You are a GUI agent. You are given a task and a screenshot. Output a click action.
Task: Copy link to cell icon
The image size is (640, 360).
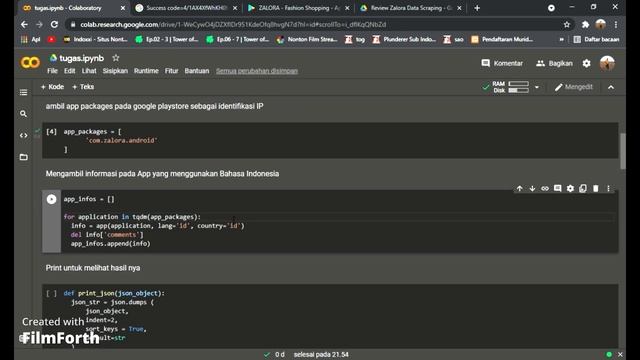[x=545, y=189]
